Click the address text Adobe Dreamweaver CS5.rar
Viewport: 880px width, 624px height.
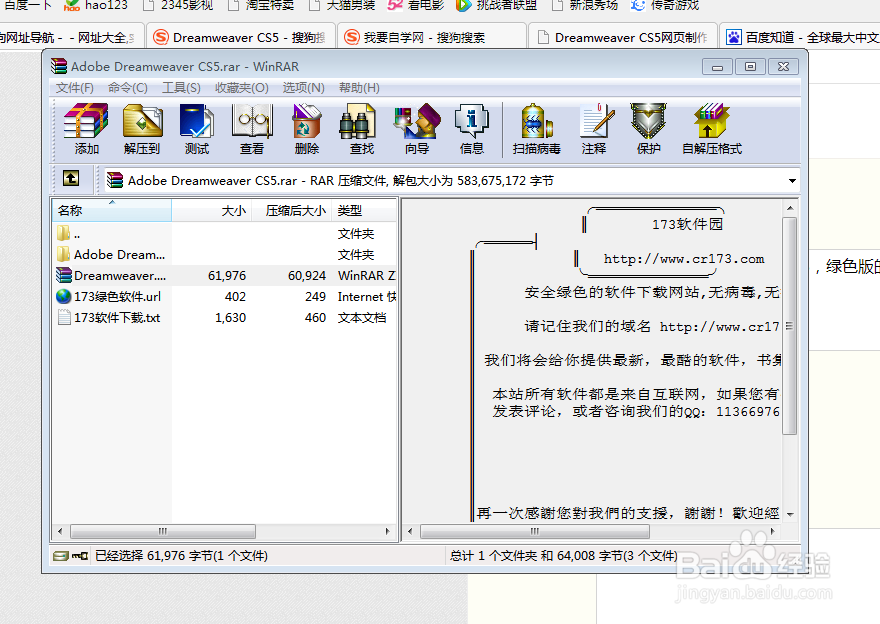click(212, 181)
